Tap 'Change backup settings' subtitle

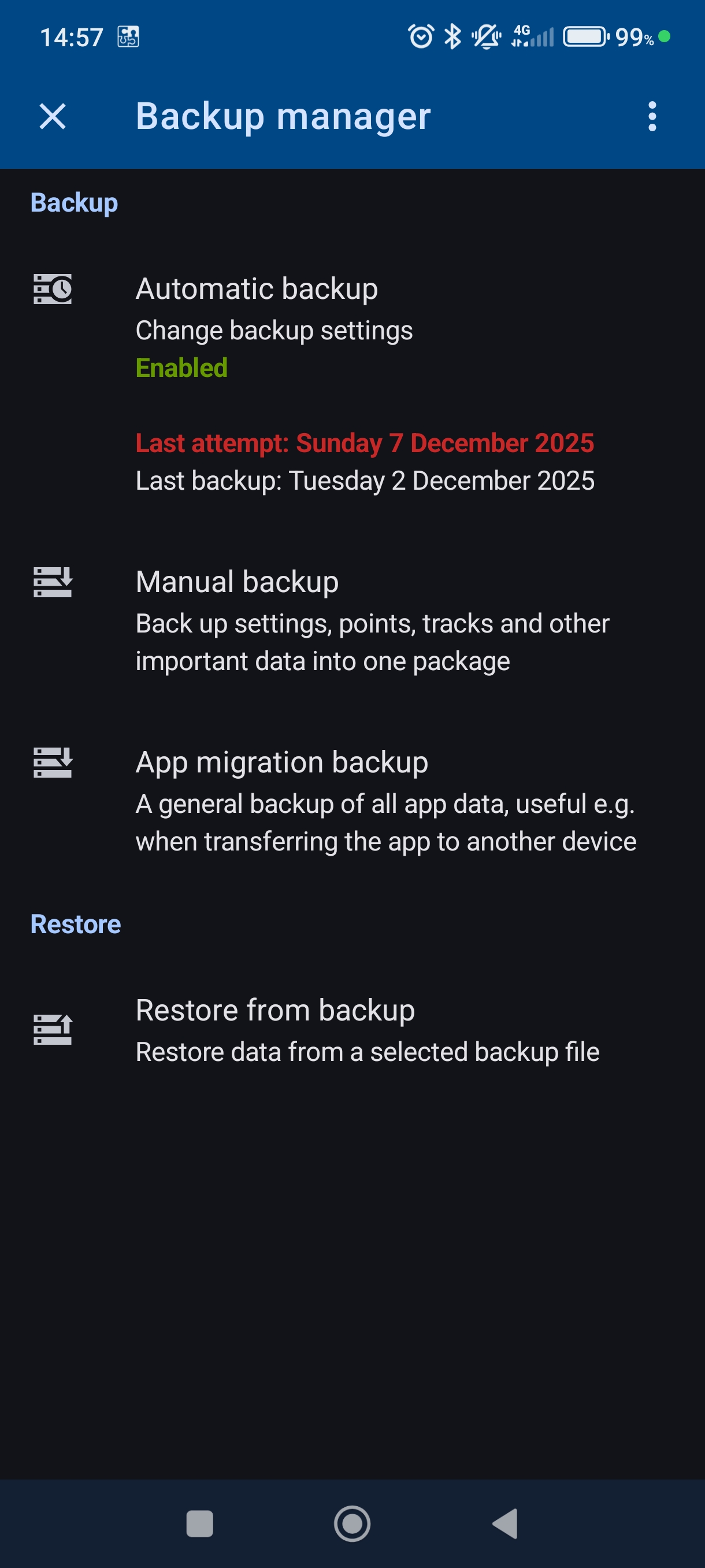(274, 331)
